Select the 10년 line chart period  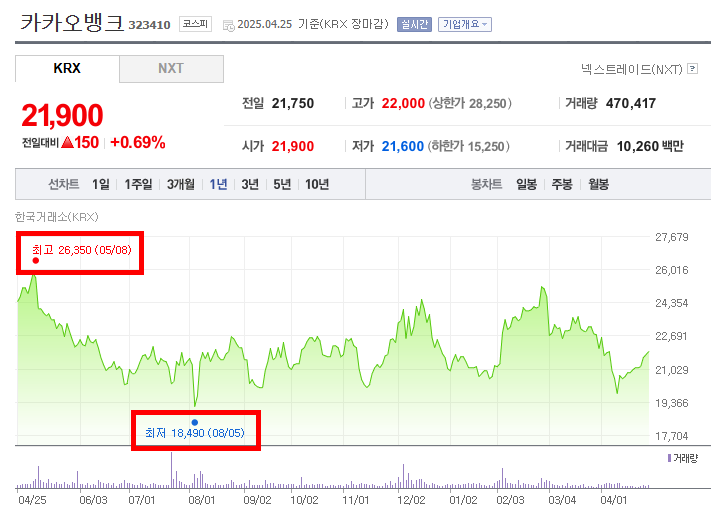point(317,184)
